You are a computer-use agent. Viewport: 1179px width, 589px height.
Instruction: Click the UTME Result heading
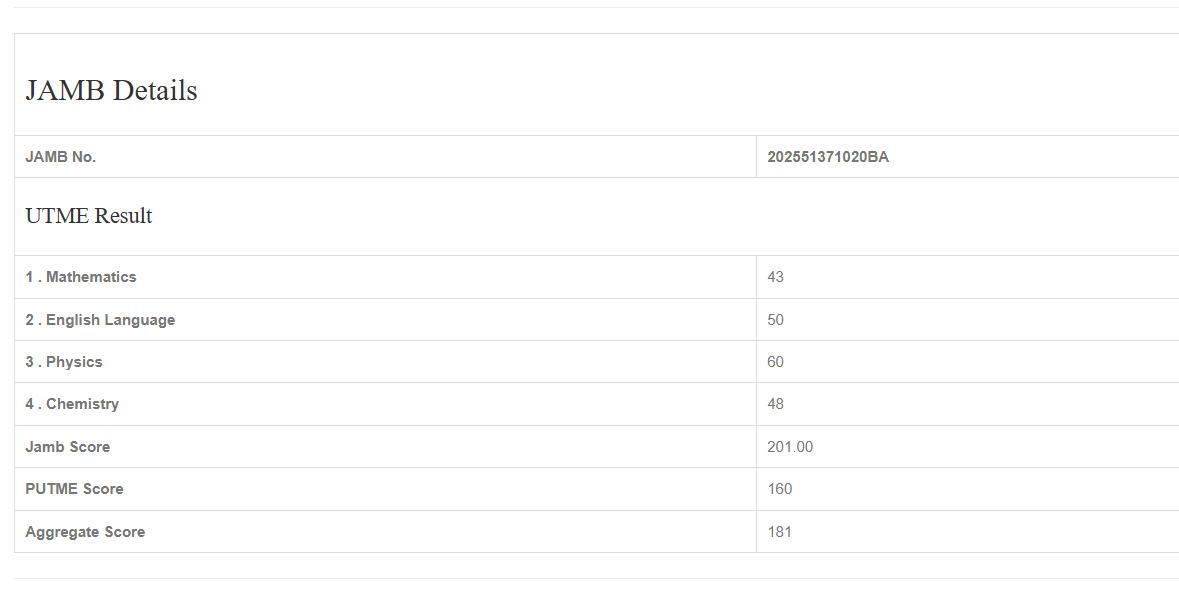pos(89,216)
